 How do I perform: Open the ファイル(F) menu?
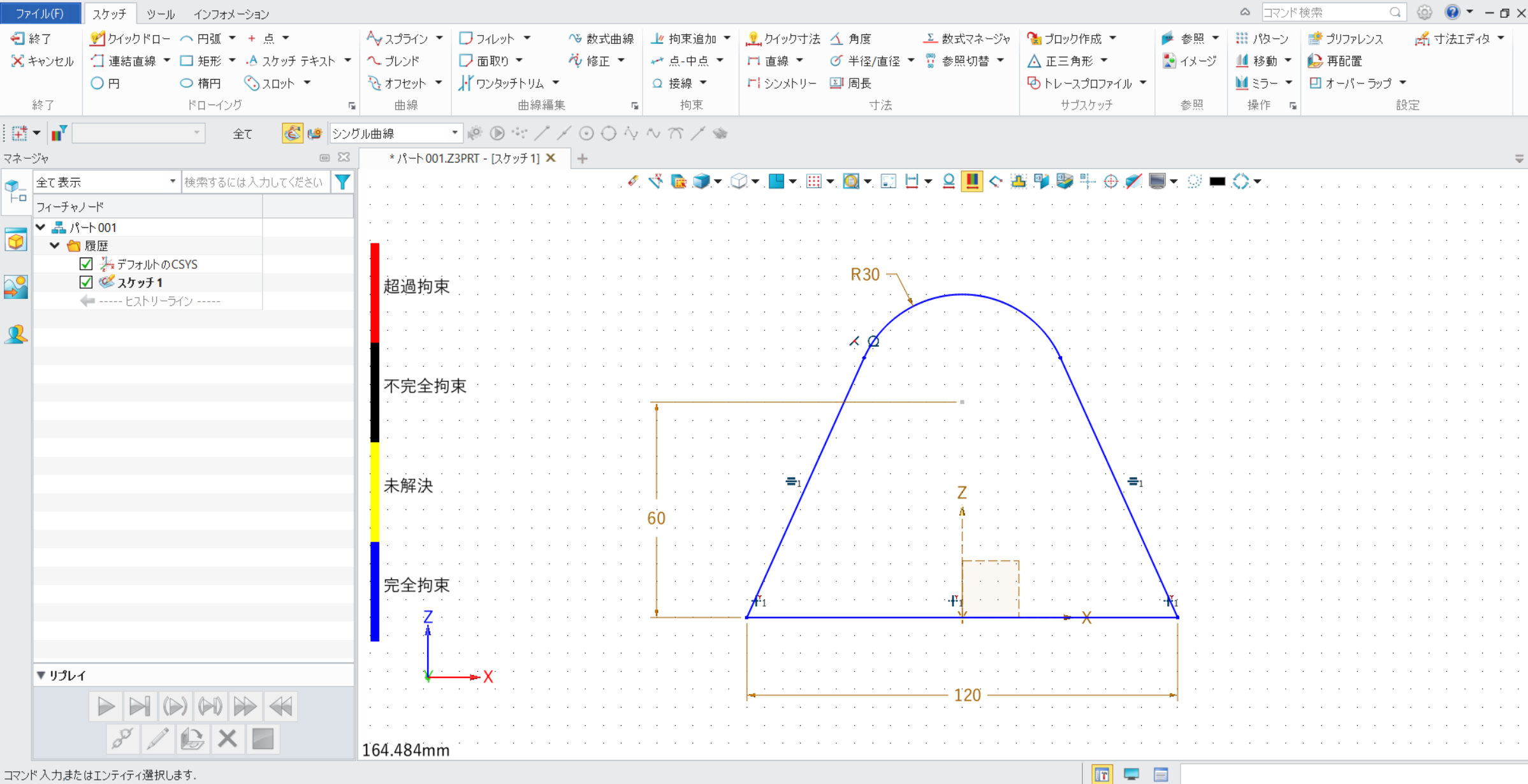coord(40,13)
